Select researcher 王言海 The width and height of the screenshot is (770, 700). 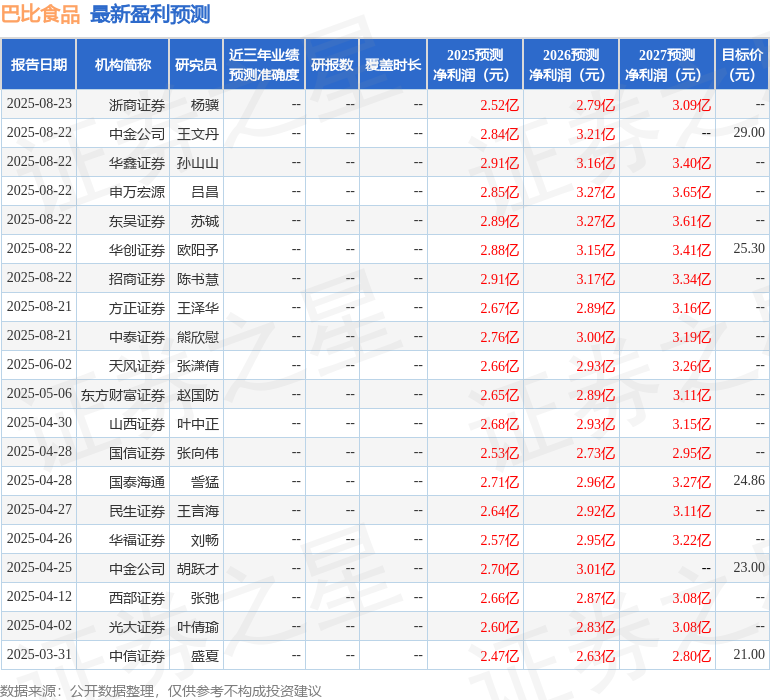coord(198,511)
